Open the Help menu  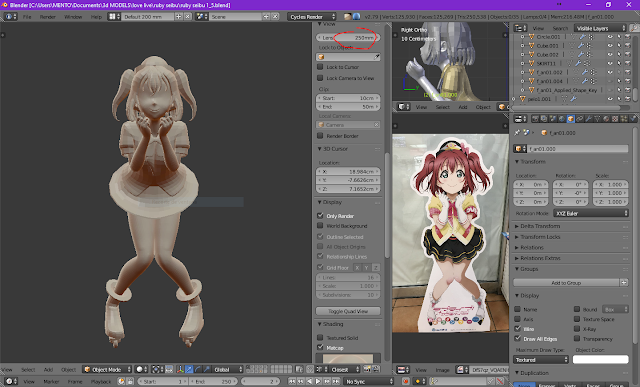coord(96,17)
